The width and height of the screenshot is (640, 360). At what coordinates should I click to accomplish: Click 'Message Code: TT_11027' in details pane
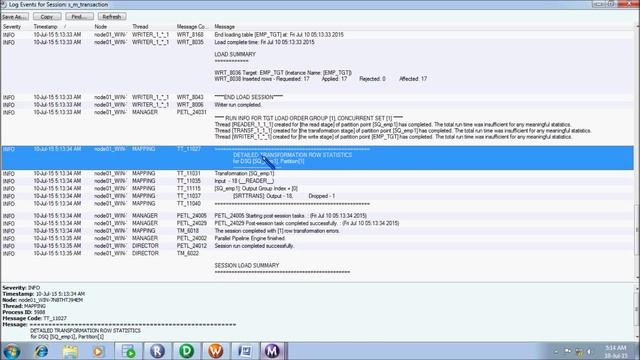tap(34, 318)
